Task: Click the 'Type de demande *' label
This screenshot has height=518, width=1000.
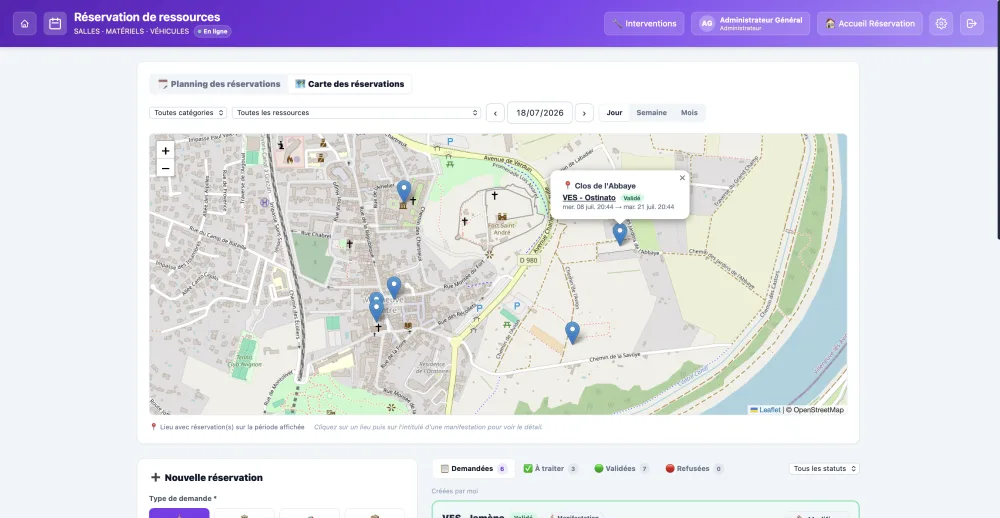Action: (183, 499)
